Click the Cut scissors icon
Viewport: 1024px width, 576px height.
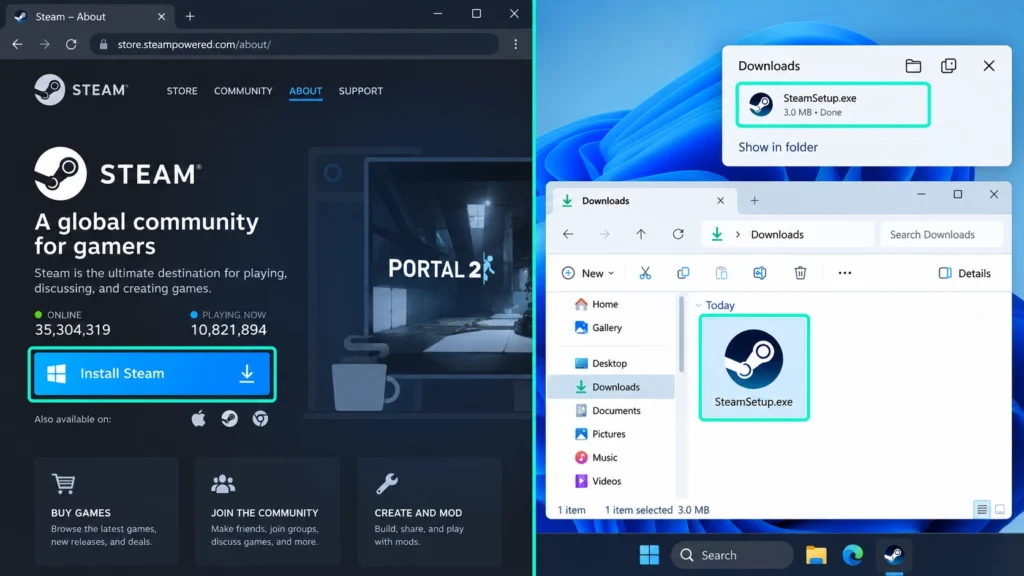click(x=645, y=273)
